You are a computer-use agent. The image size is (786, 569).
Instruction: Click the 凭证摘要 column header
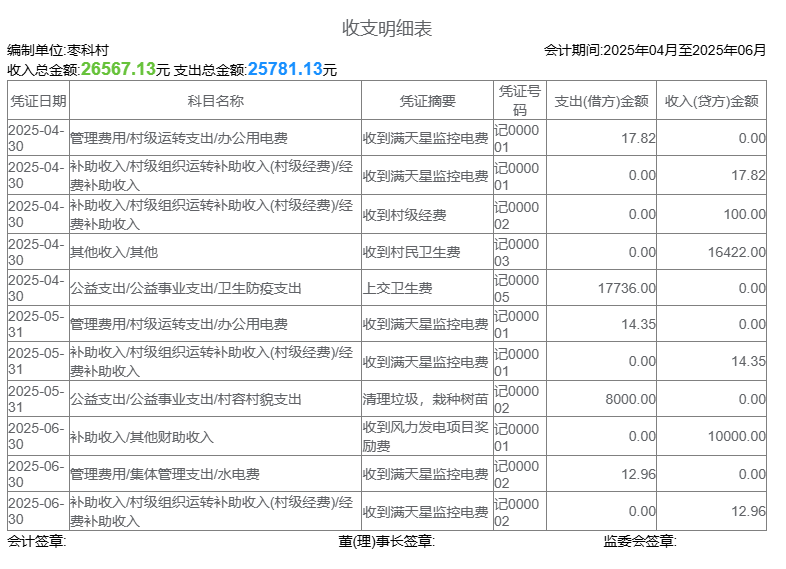pos(427,101)
